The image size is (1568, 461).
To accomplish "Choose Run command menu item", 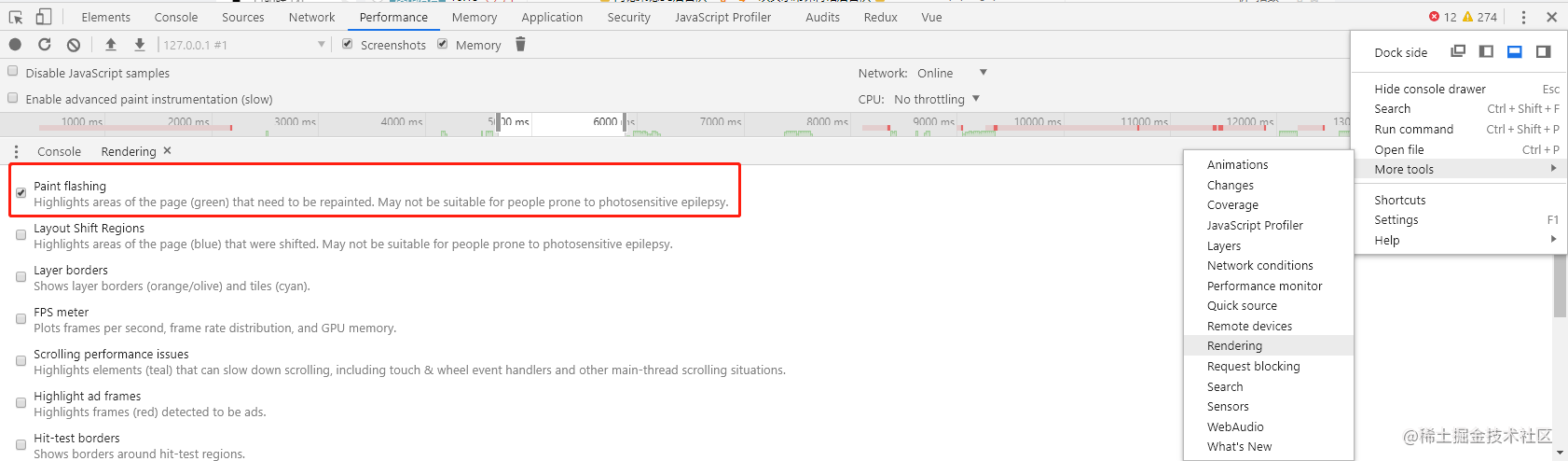I will (x=1459, y=129).
